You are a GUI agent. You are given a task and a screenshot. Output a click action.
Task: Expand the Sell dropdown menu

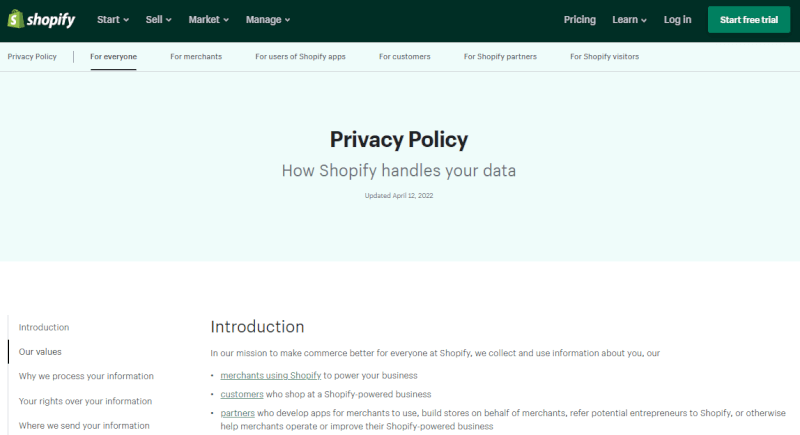coord(158,19)
